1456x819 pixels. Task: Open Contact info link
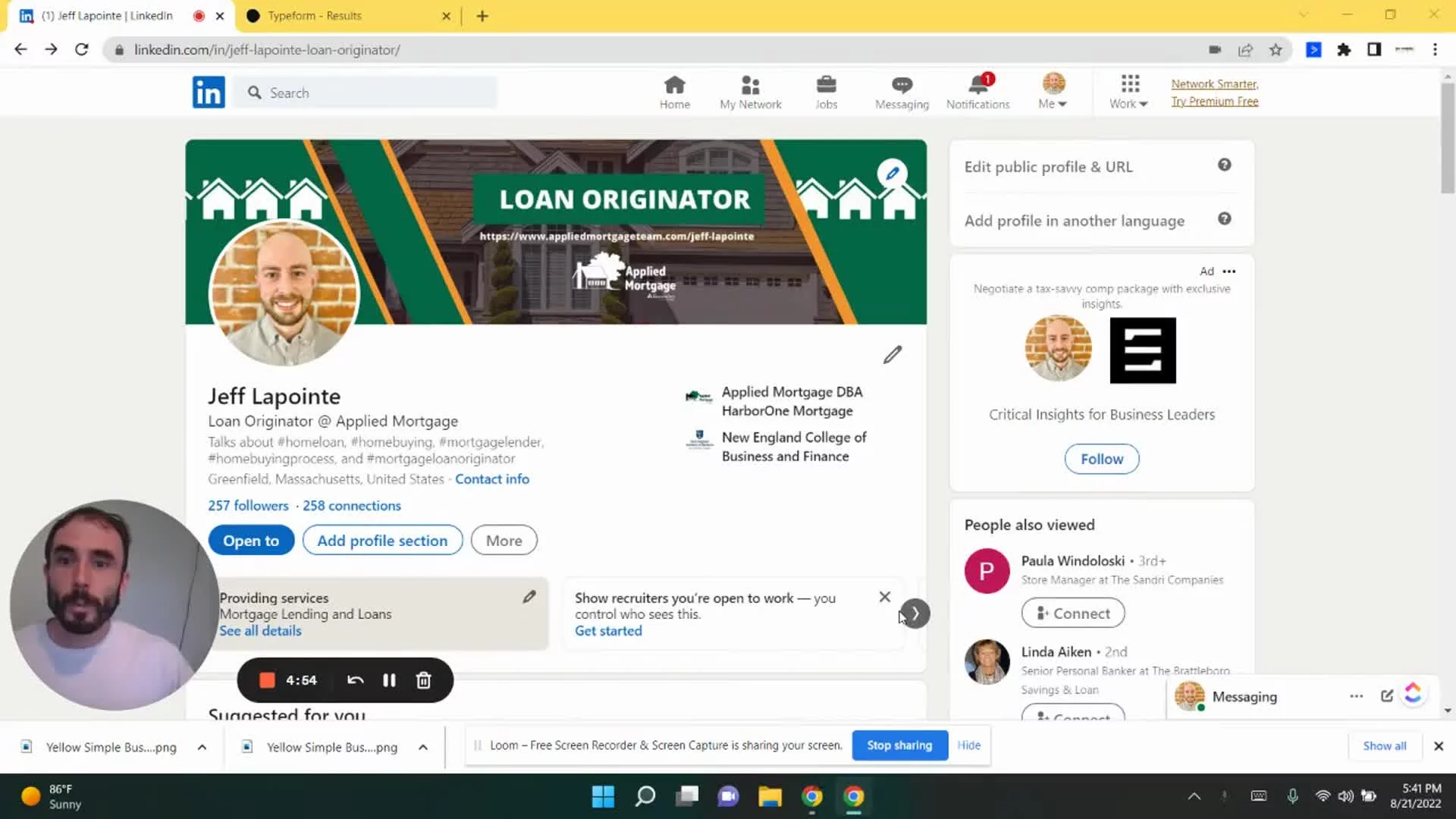point(491,479)
